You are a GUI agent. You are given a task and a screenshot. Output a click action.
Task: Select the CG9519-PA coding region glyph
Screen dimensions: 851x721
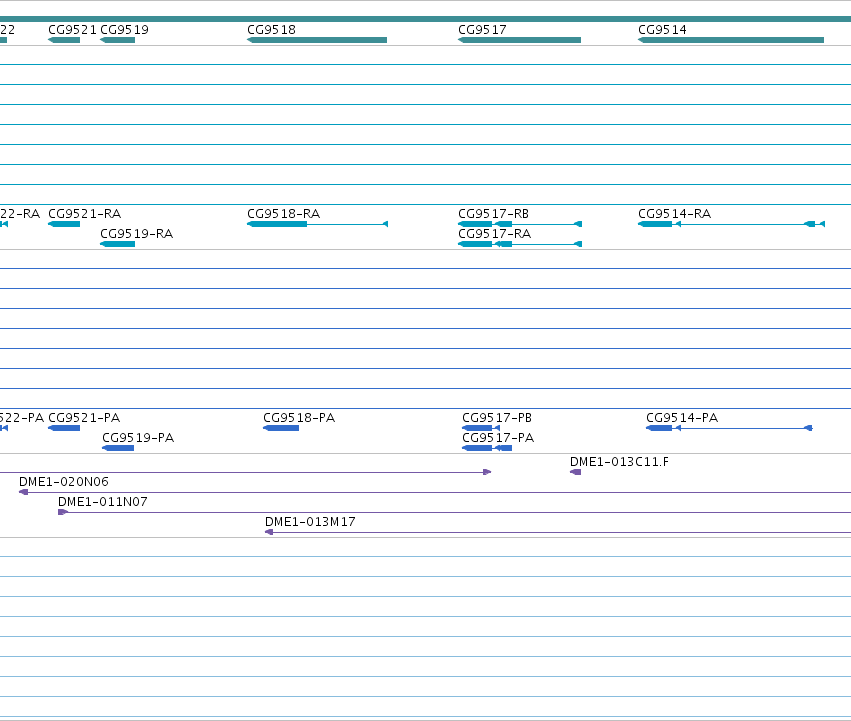pos(118,448)
